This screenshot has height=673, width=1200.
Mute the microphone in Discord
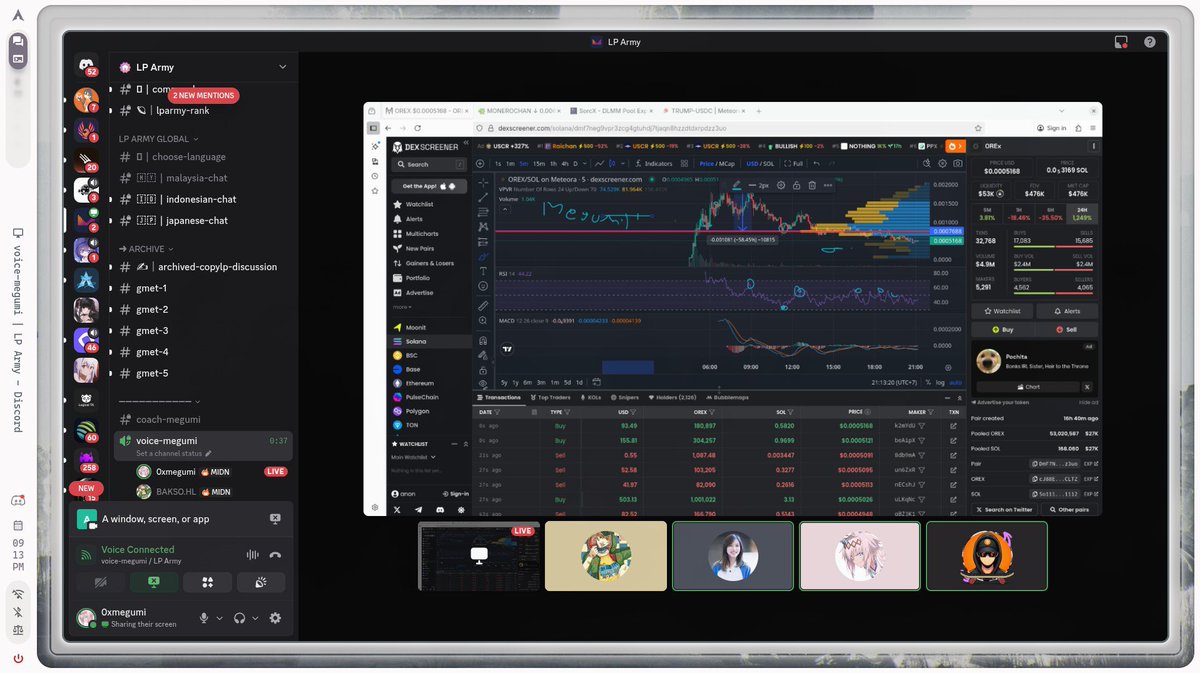tap(204, 618)
